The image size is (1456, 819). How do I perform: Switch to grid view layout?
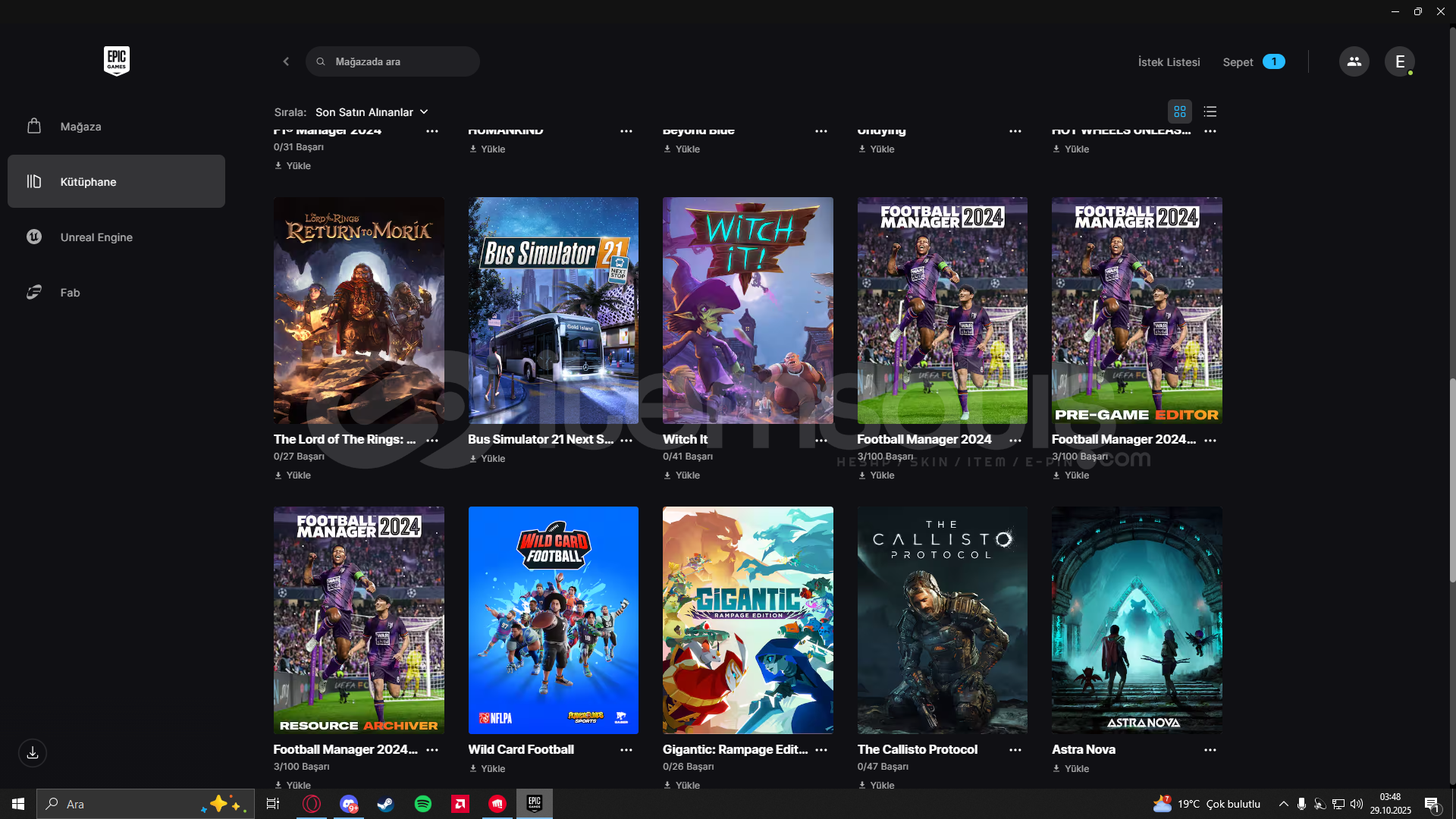tap(1179, 111)
